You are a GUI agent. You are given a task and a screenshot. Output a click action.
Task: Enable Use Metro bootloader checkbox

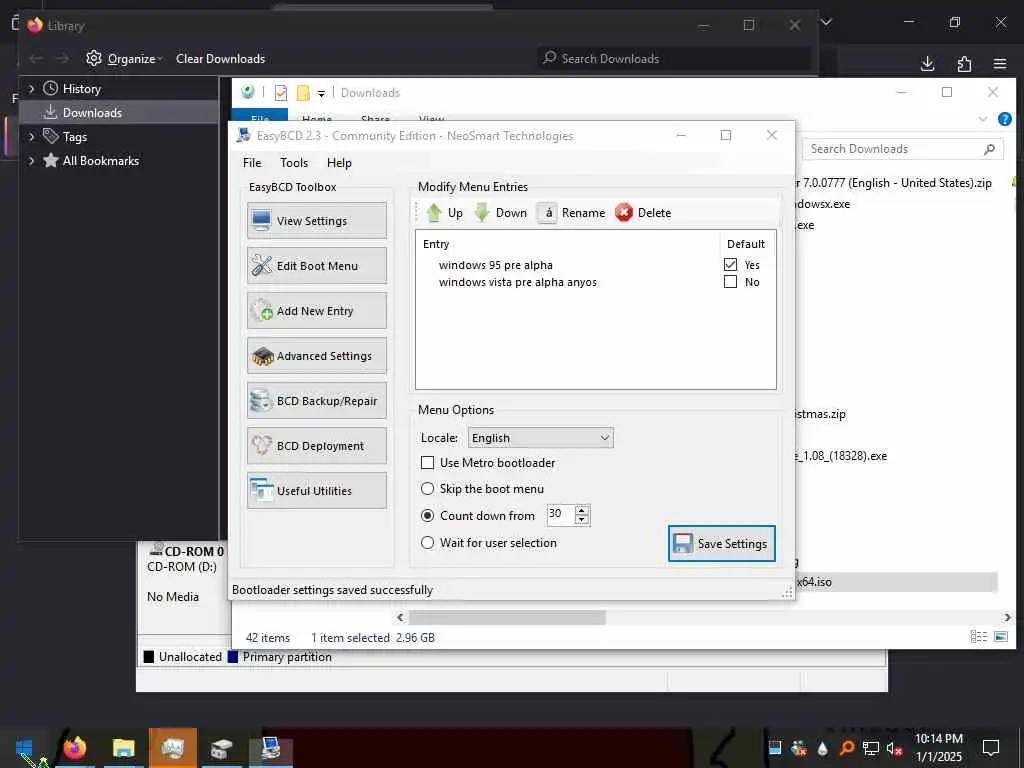427,462
